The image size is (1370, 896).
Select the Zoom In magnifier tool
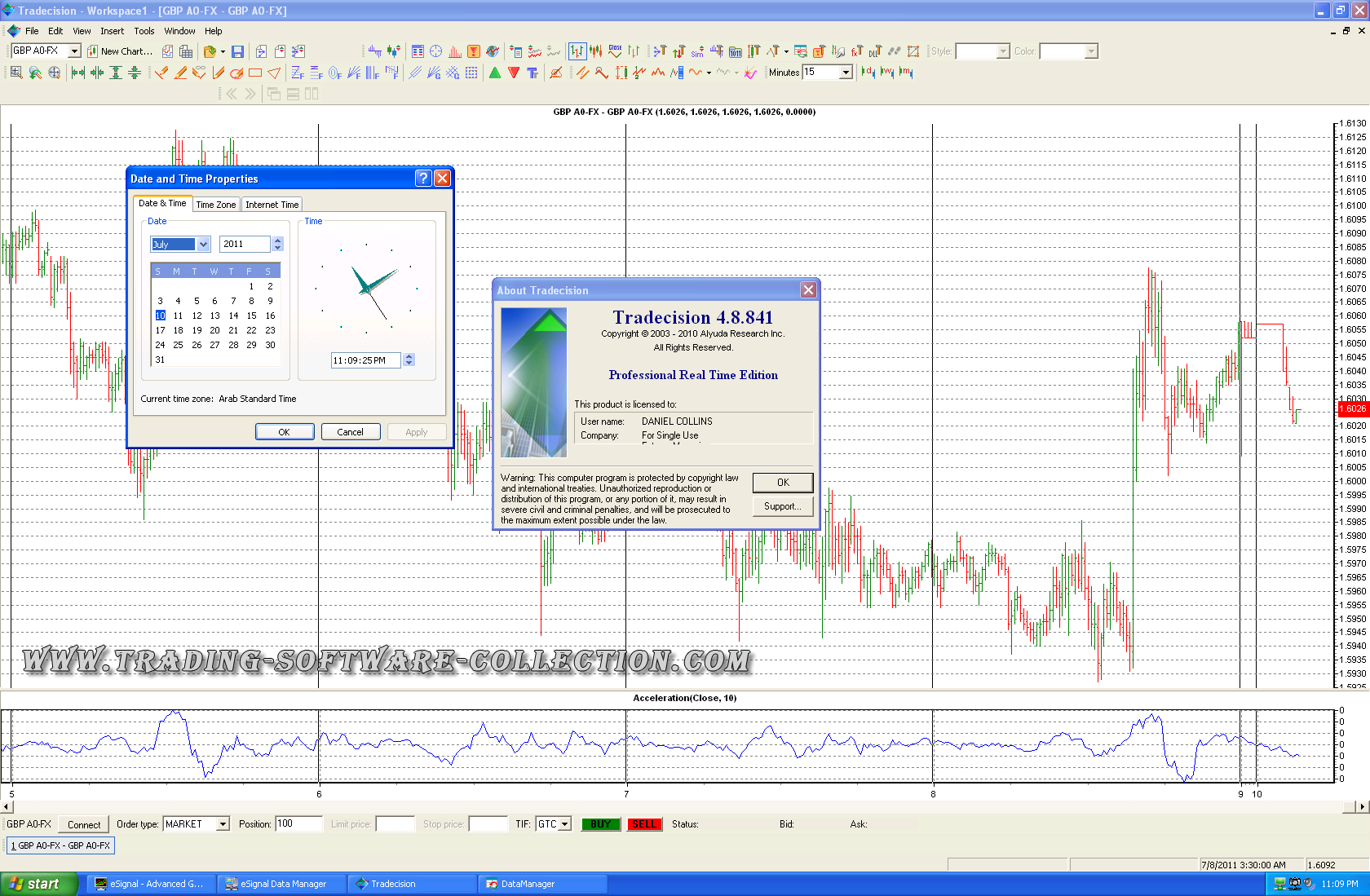pos(15,73)
